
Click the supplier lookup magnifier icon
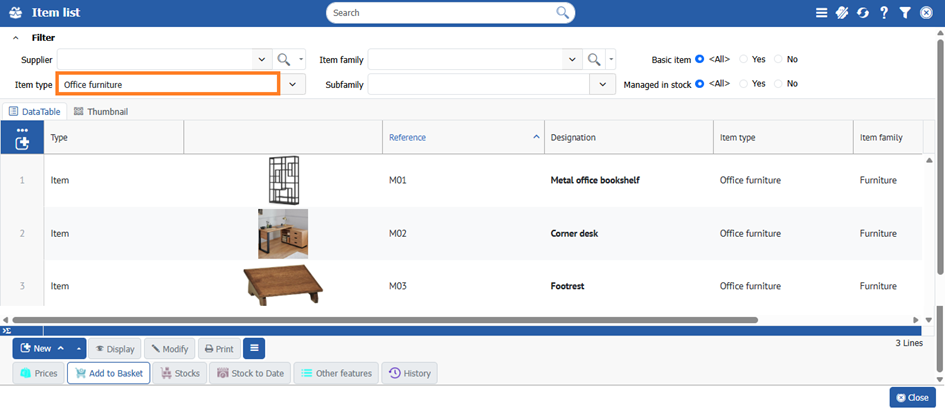tap(284, 60)
